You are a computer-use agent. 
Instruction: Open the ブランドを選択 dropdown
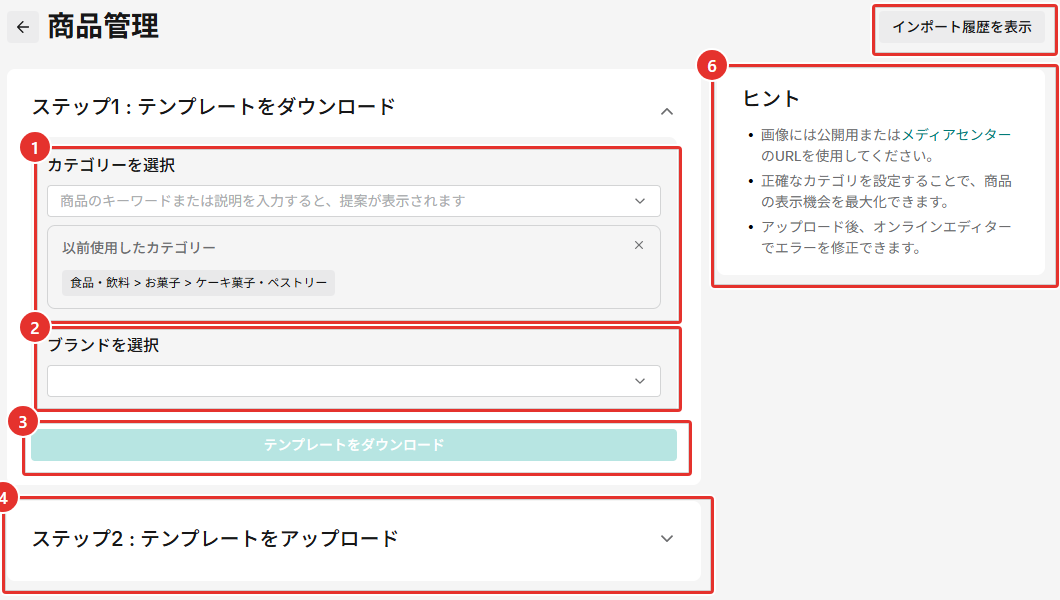pyautogui.click(x=354, y=381)
